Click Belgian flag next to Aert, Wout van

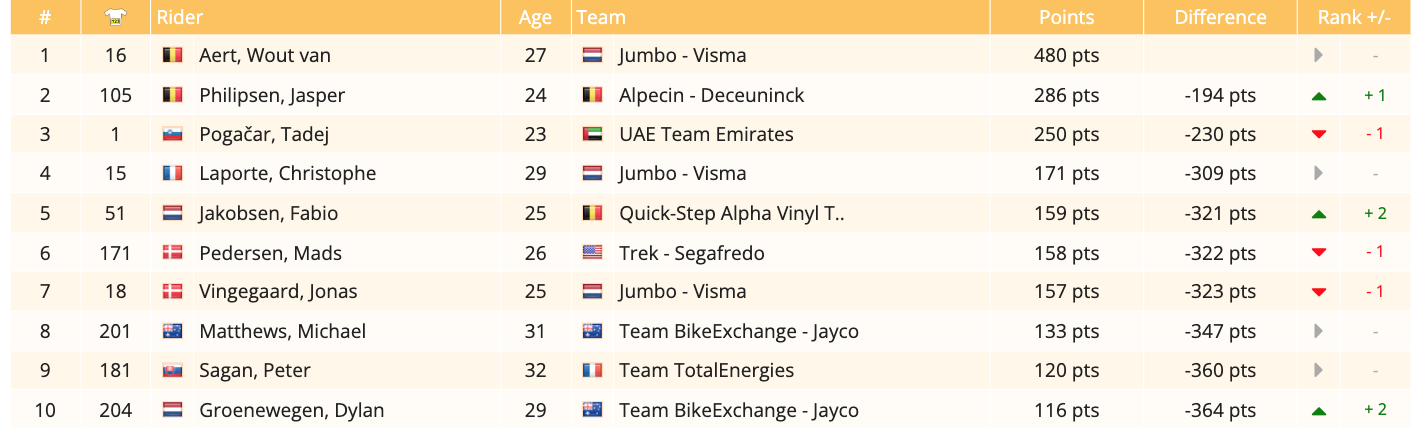tap(172, 56)
